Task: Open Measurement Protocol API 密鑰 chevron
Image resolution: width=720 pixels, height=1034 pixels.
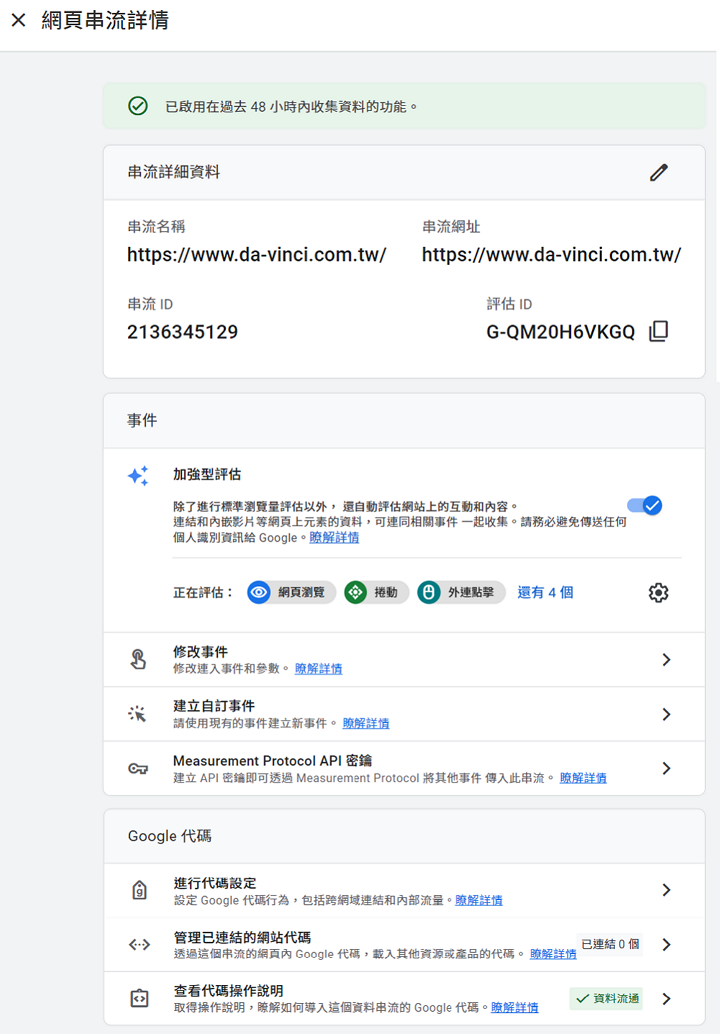Action: pos(666,768)
